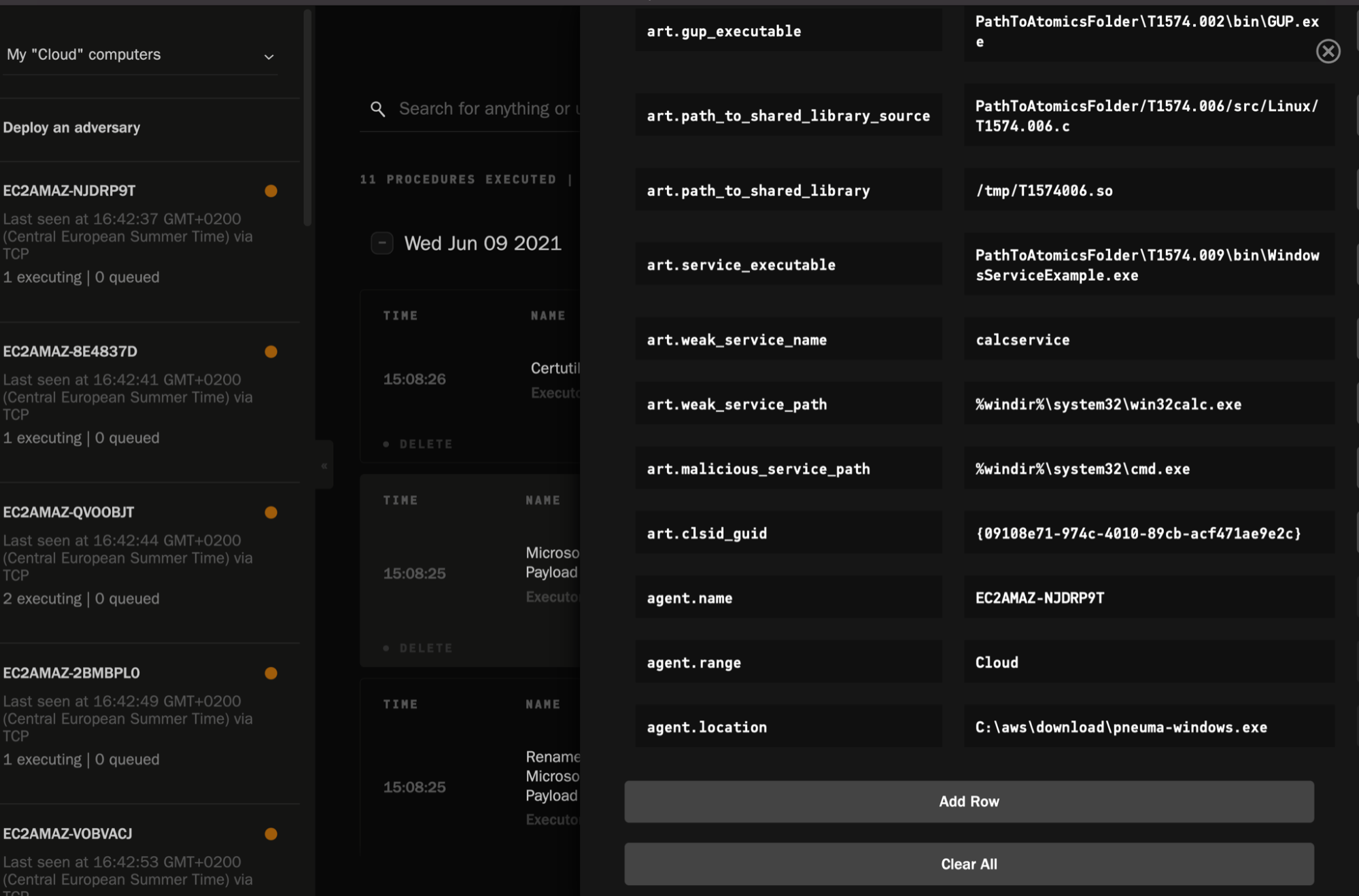The image size is (1359, 896).
Task: Edit the WindowsServiceExample.exe value field
Action: [x=1149, y=265]
